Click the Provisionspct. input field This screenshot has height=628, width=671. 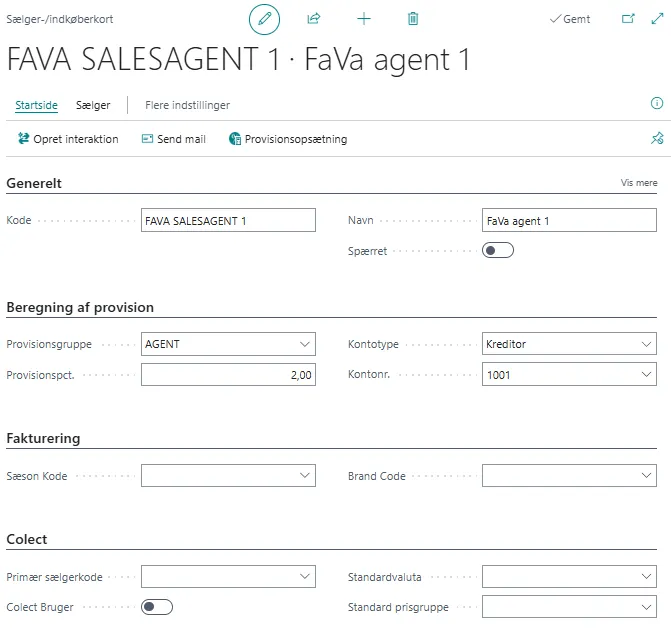coord(228,375)
